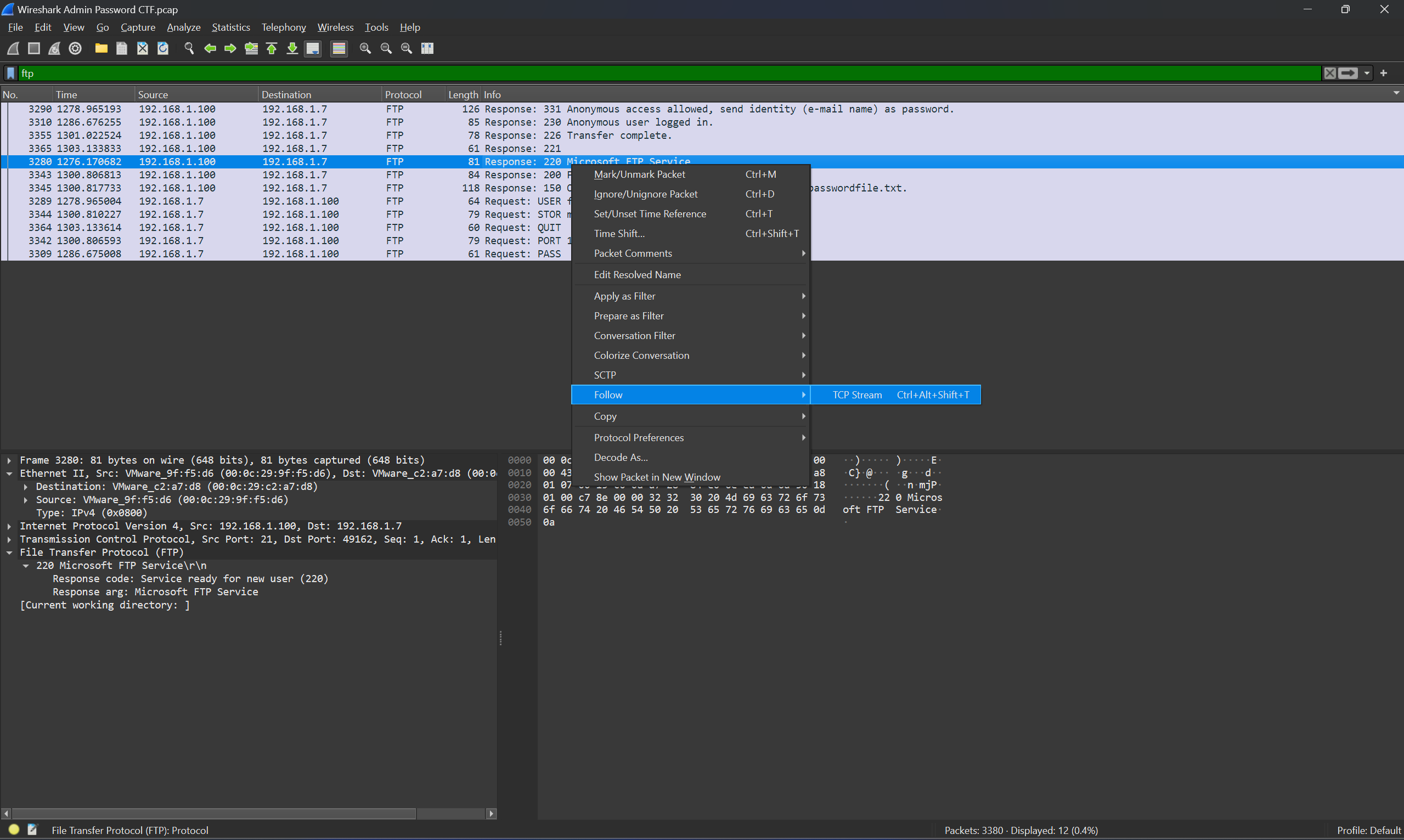Zoom out main window text
1404x840 pixels.
click(386, 49)
